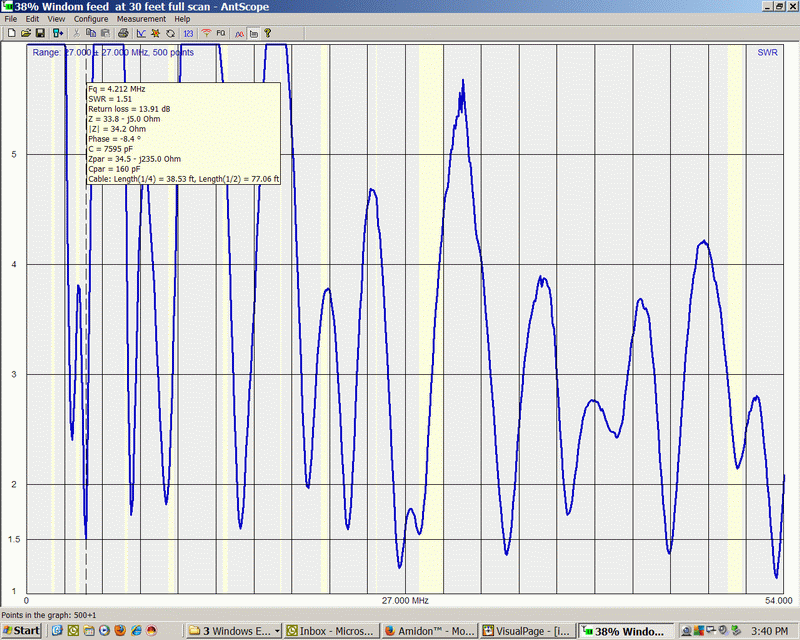
Task: Click the circular arrows refresh icon
Action: pyautogui.click(x=170, y=33)
